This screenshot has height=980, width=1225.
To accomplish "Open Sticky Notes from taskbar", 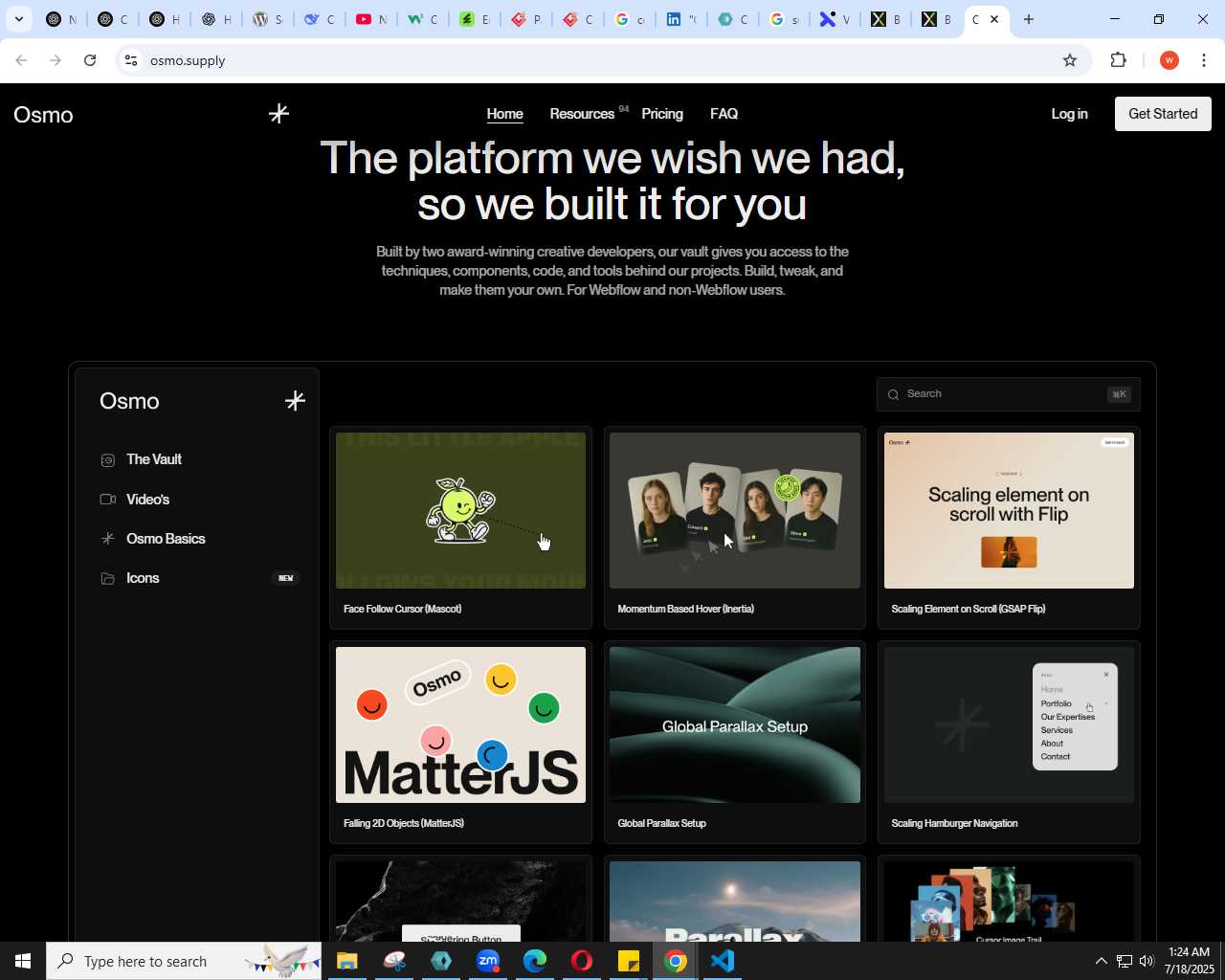I will pos(629,961).
